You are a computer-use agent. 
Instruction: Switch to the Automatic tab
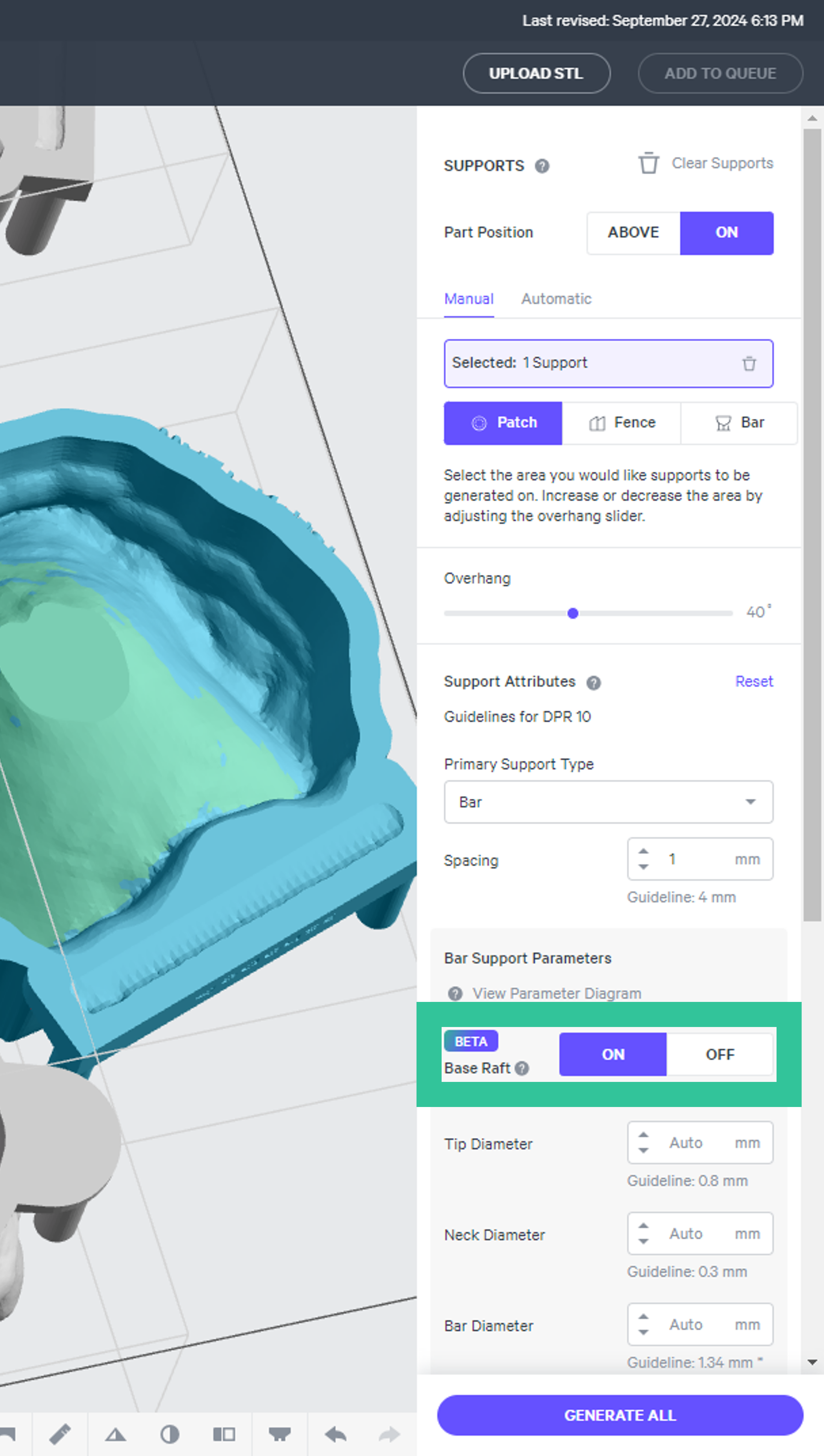coord(556,299)
